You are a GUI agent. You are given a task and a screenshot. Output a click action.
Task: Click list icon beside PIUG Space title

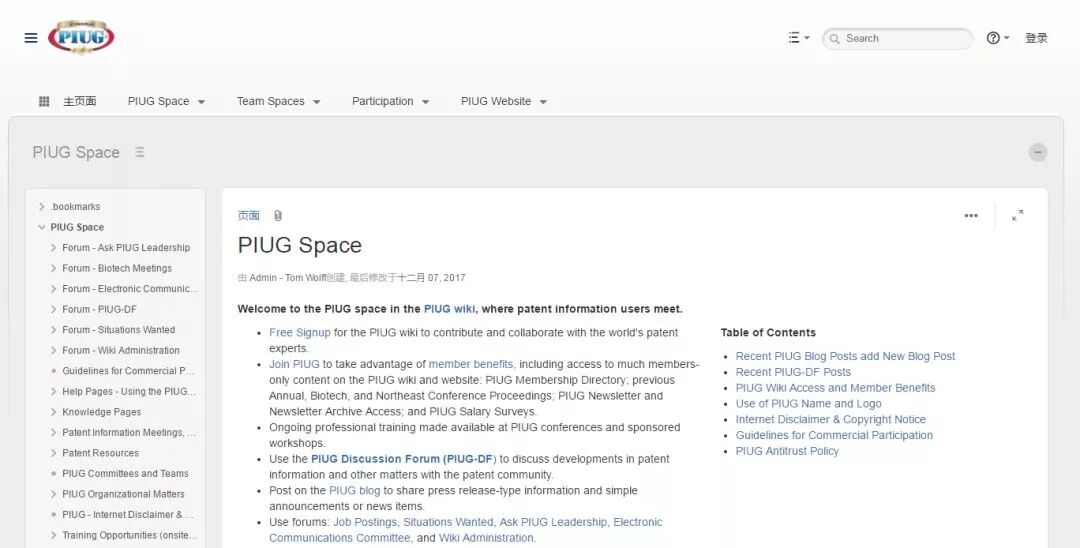[140, 152]
